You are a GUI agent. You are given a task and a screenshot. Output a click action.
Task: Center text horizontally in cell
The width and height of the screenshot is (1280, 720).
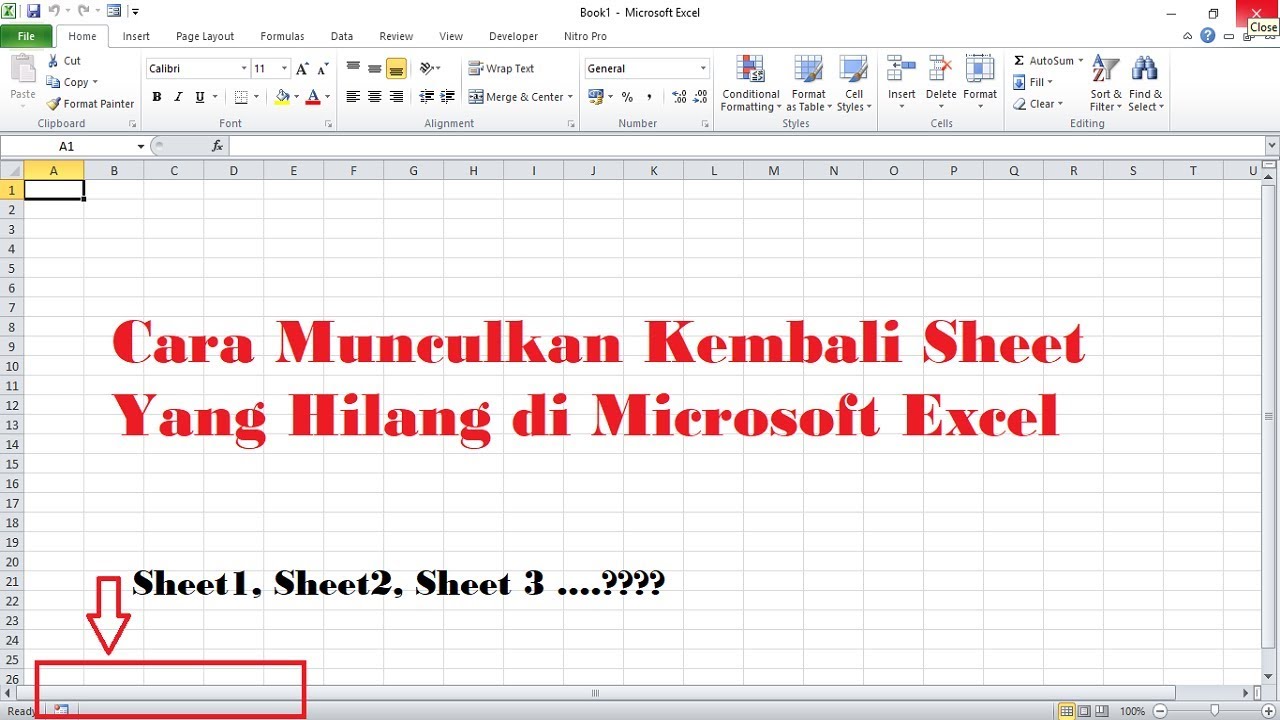375,97
